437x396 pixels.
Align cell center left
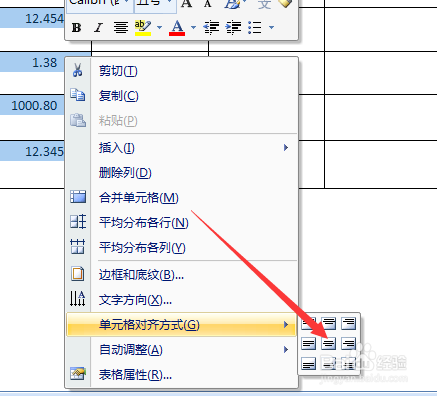[309, 343]
